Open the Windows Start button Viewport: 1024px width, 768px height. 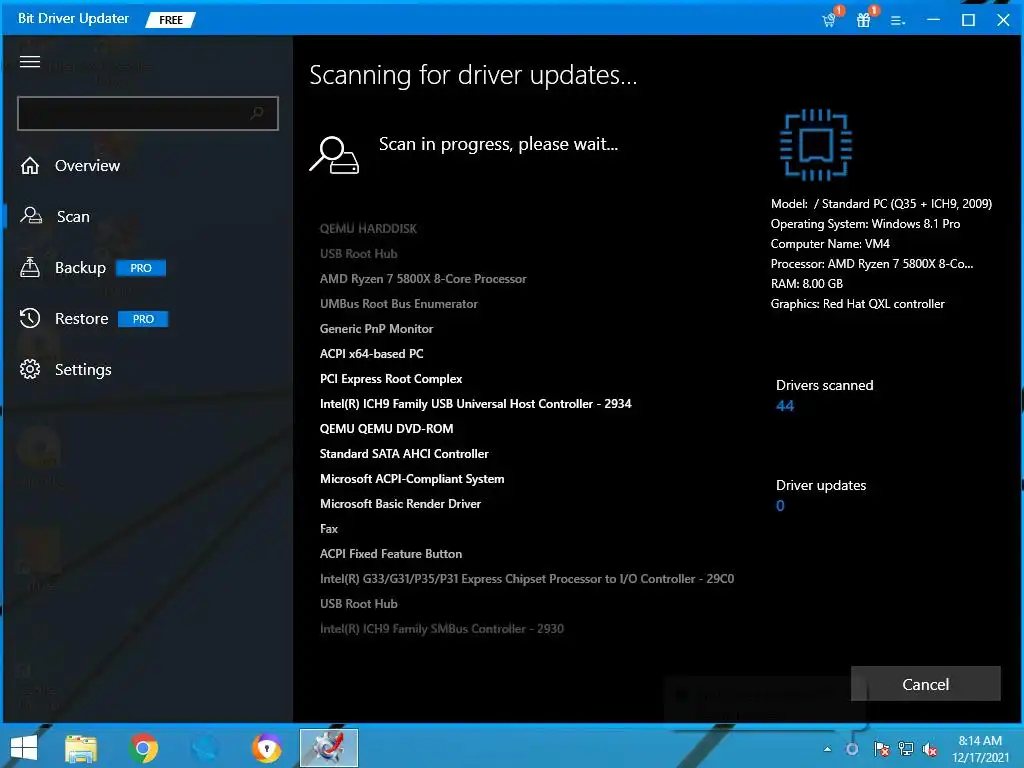pos(24,748)
